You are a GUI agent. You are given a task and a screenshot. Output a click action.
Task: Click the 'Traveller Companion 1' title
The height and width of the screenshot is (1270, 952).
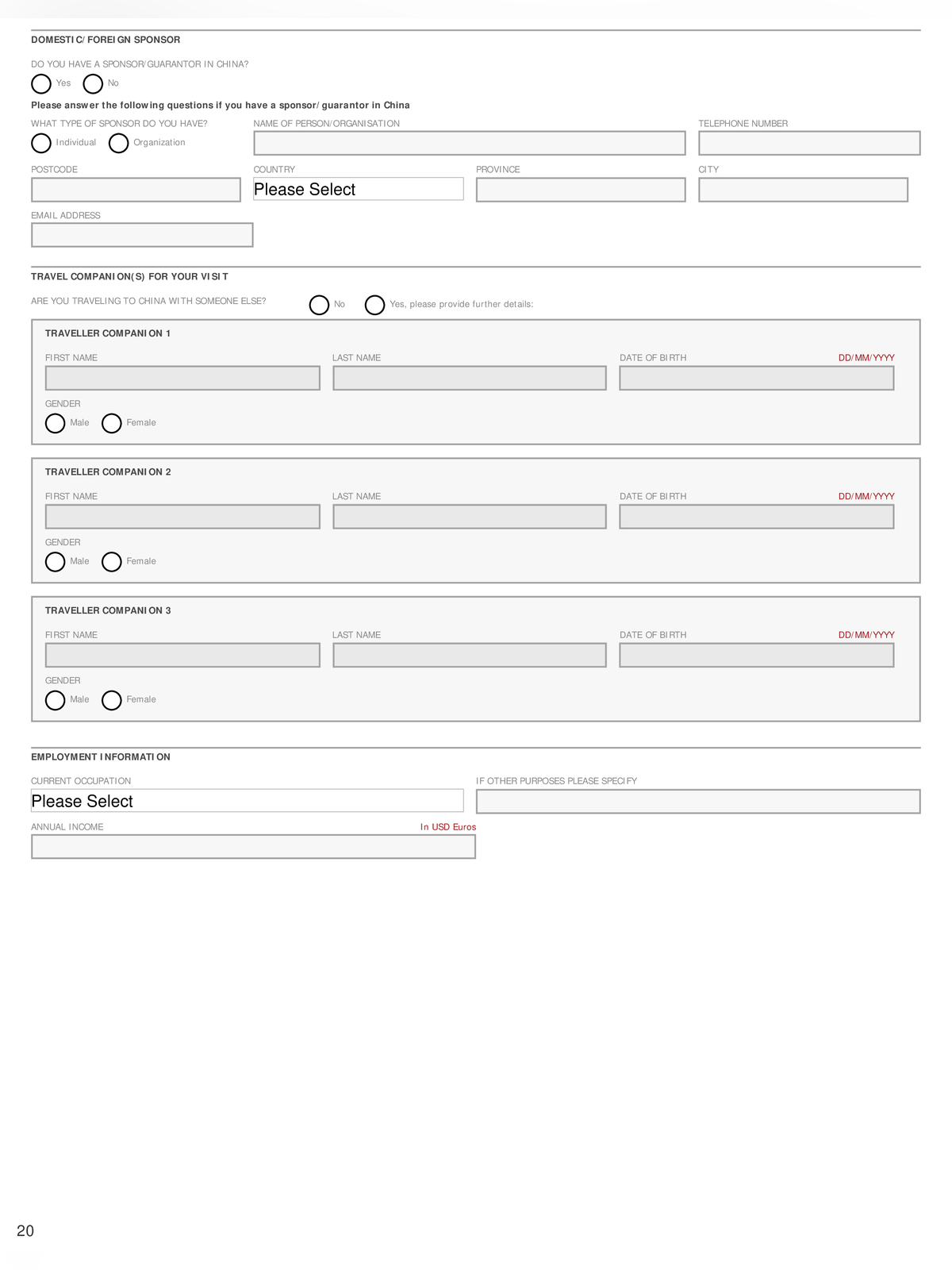[108, 333]
